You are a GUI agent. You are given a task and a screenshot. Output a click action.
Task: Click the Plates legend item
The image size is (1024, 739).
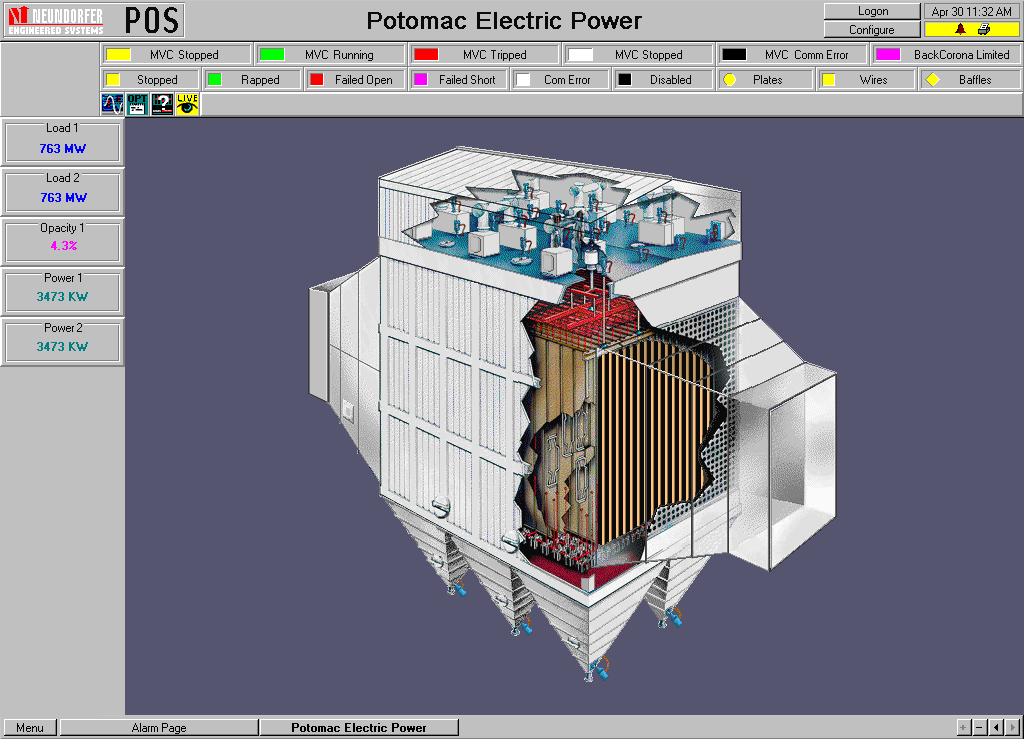[765, 80]
